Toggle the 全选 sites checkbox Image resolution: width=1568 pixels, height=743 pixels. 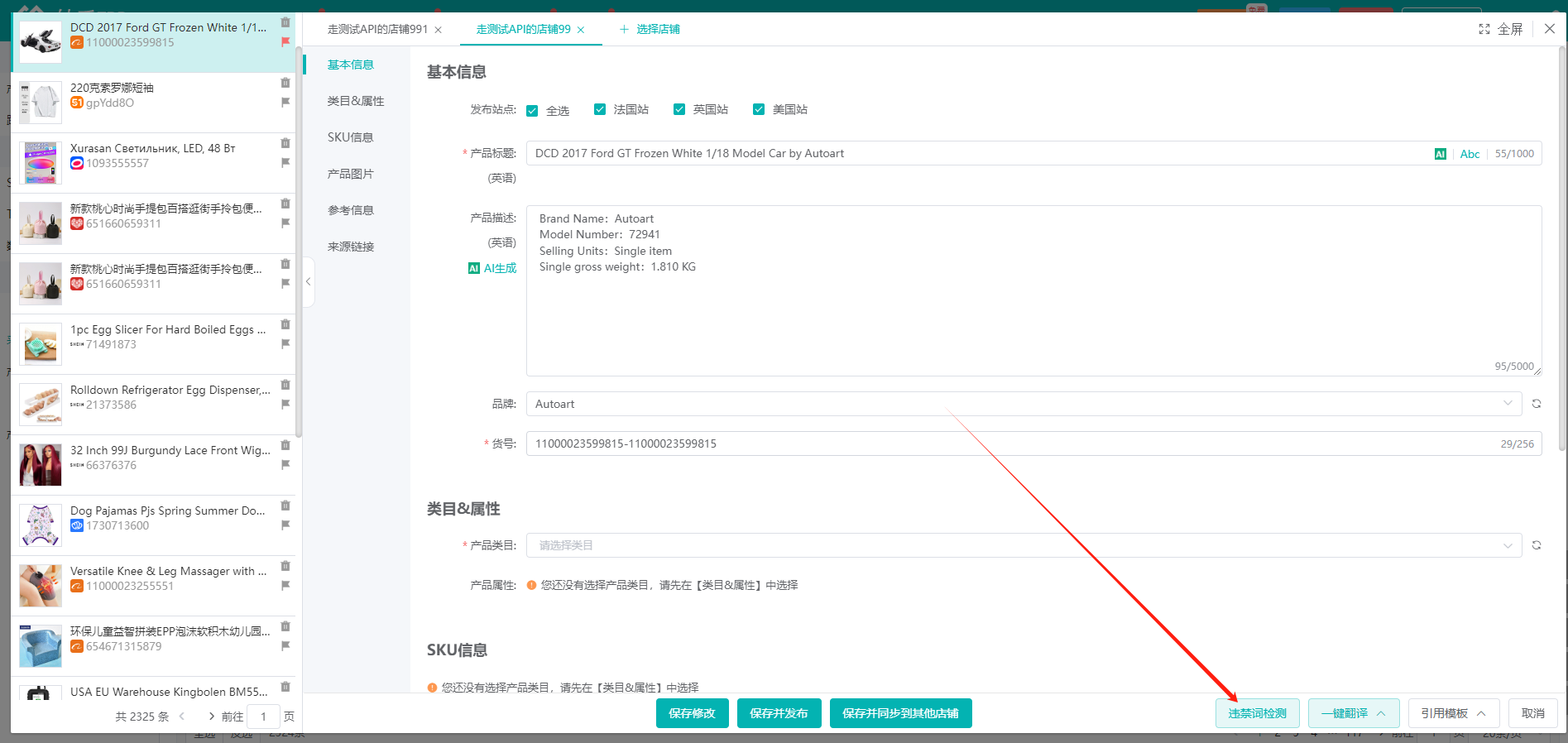tap(532, 111)
